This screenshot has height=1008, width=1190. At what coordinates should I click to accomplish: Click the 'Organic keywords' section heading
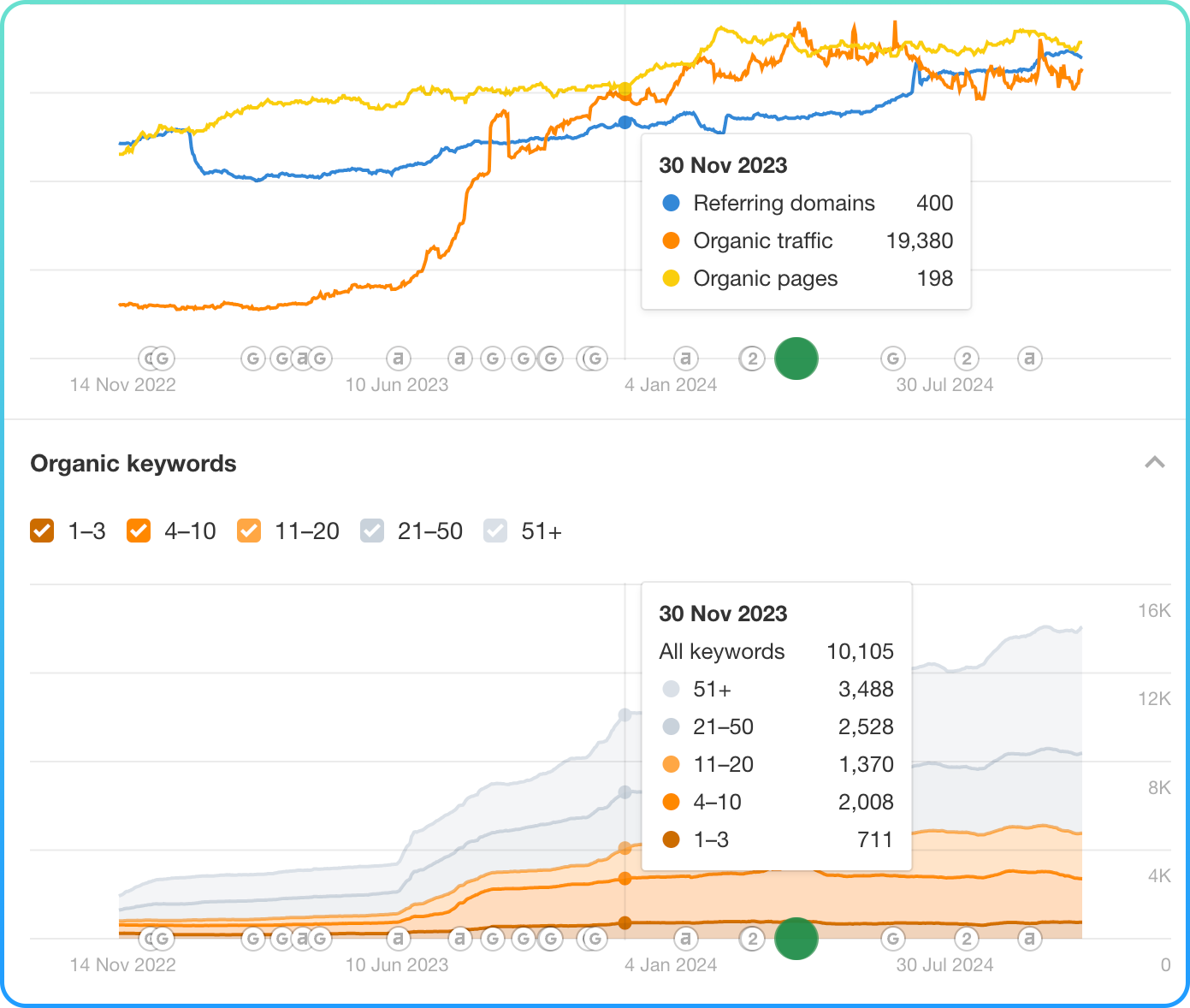click(133, 464)
